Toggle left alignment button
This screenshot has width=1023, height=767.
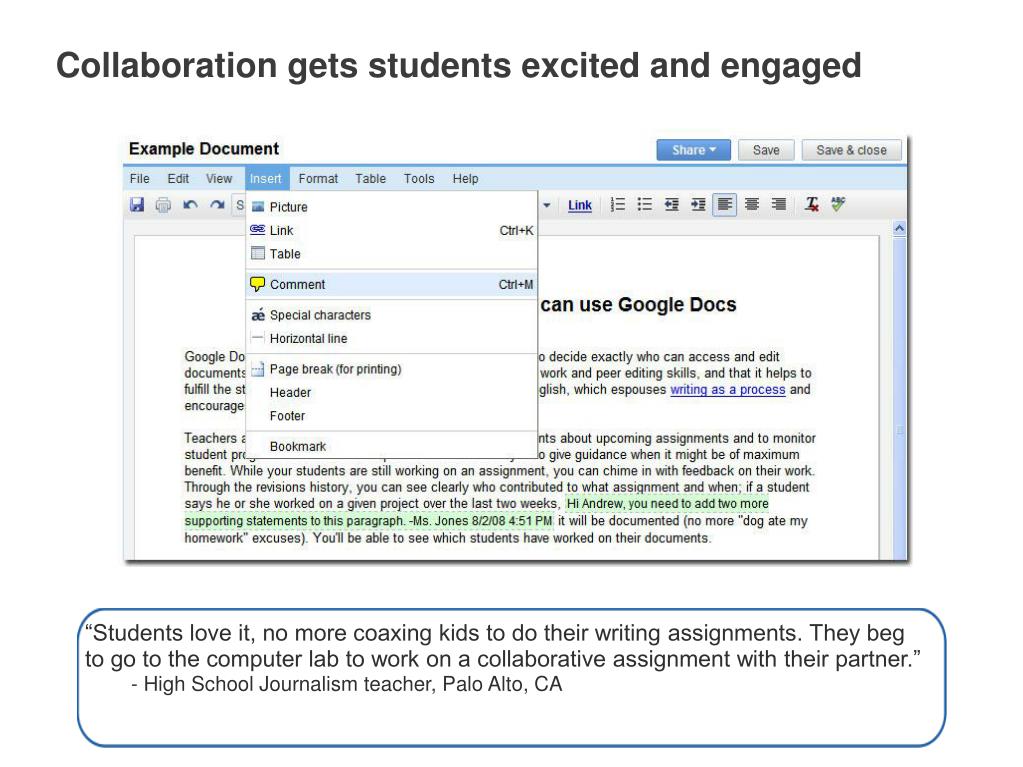[724, 205]
